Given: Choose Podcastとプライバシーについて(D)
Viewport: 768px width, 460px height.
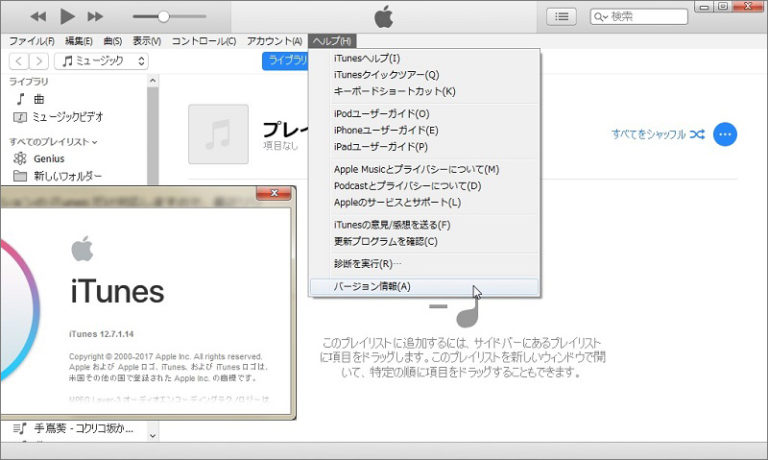Looking at the screenshot, I should click(x=425, y=186).
